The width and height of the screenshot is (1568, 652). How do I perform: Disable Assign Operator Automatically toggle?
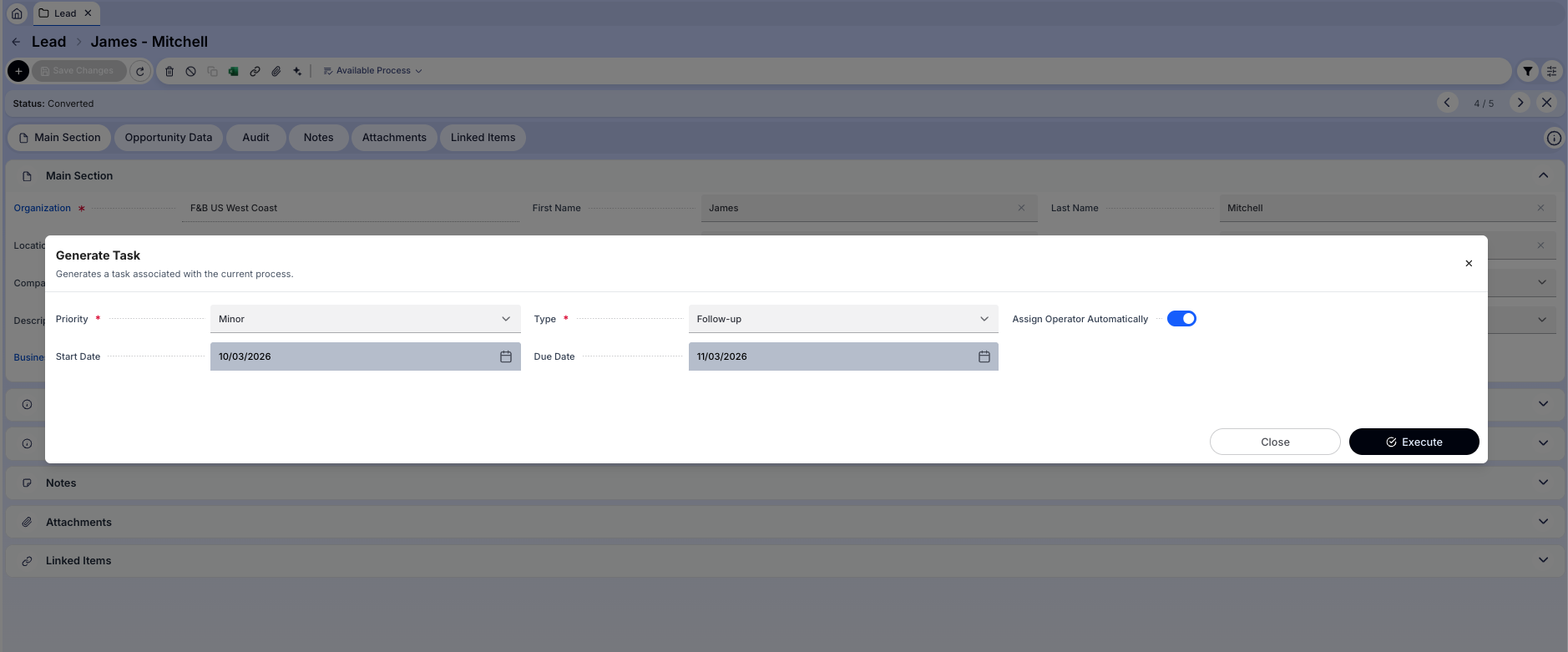coord(1181,319)
